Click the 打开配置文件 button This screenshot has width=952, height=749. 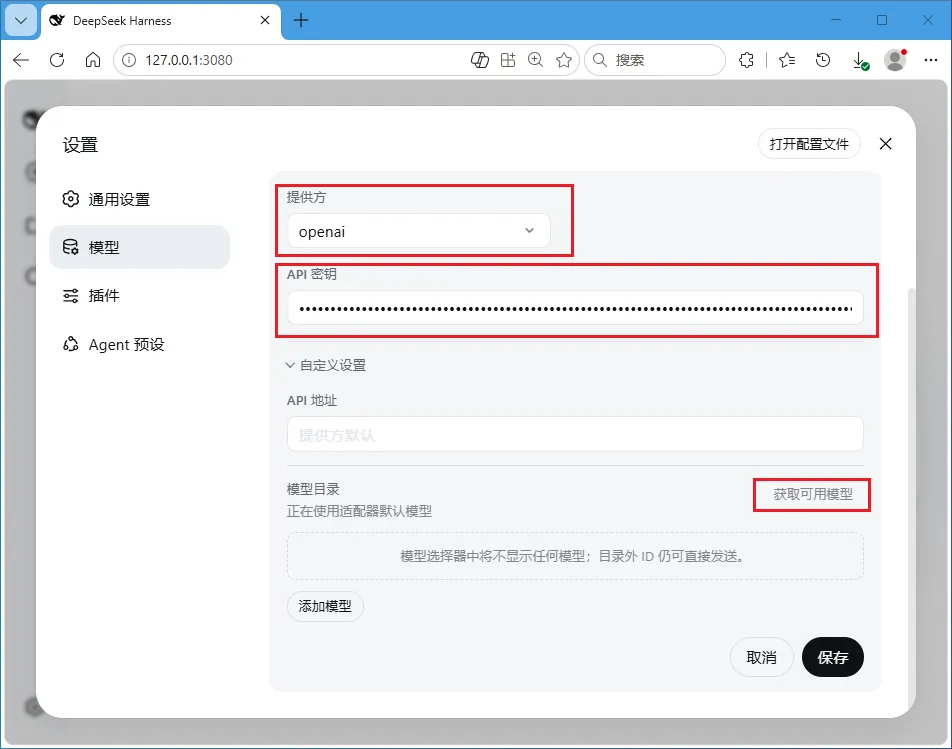[x=809, y=144]
